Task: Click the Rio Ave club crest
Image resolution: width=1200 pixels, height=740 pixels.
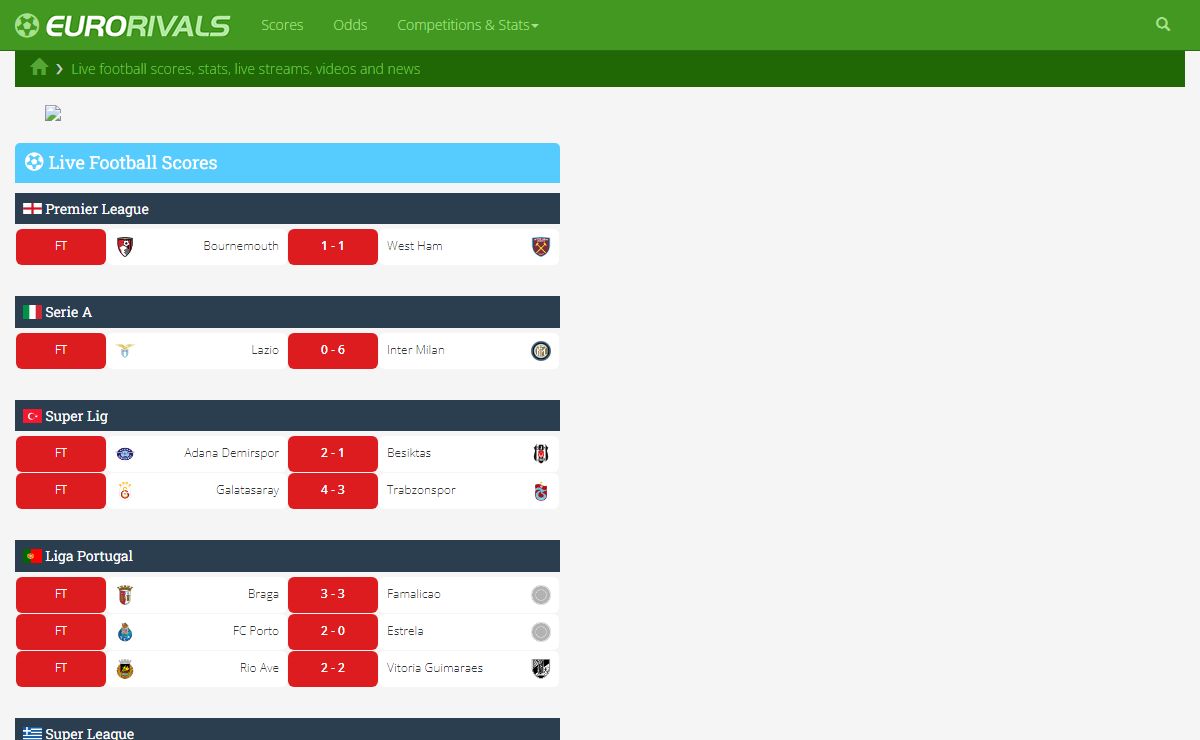Action: [x=125, y=669]
